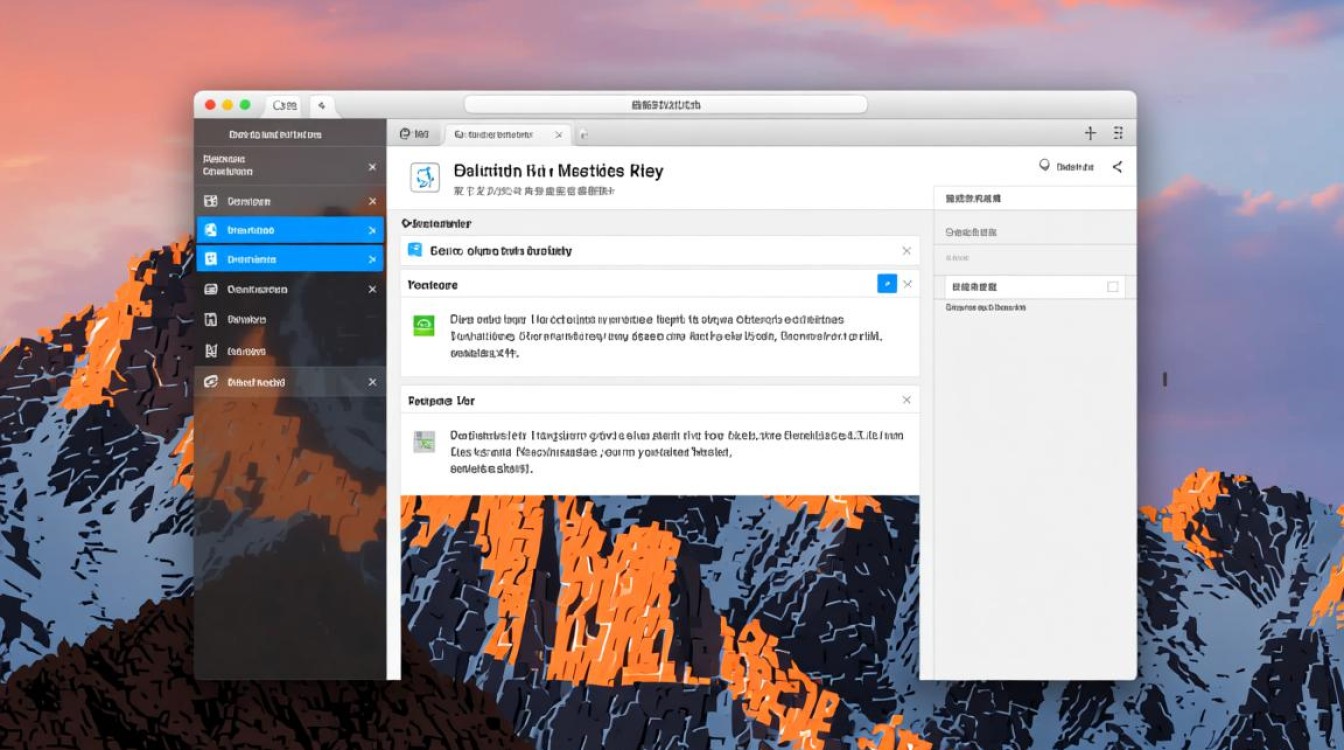The height and width of the screenshot is (750, 1344).
Task: Tick the empty checkbox in the right panel
Action: (1112, 287)
